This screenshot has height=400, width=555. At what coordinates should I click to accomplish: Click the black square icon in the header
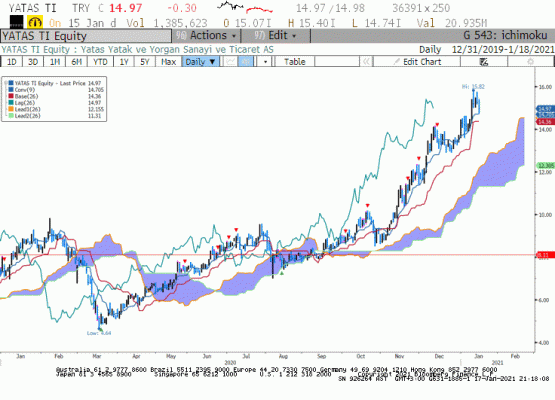coord(17,22)
